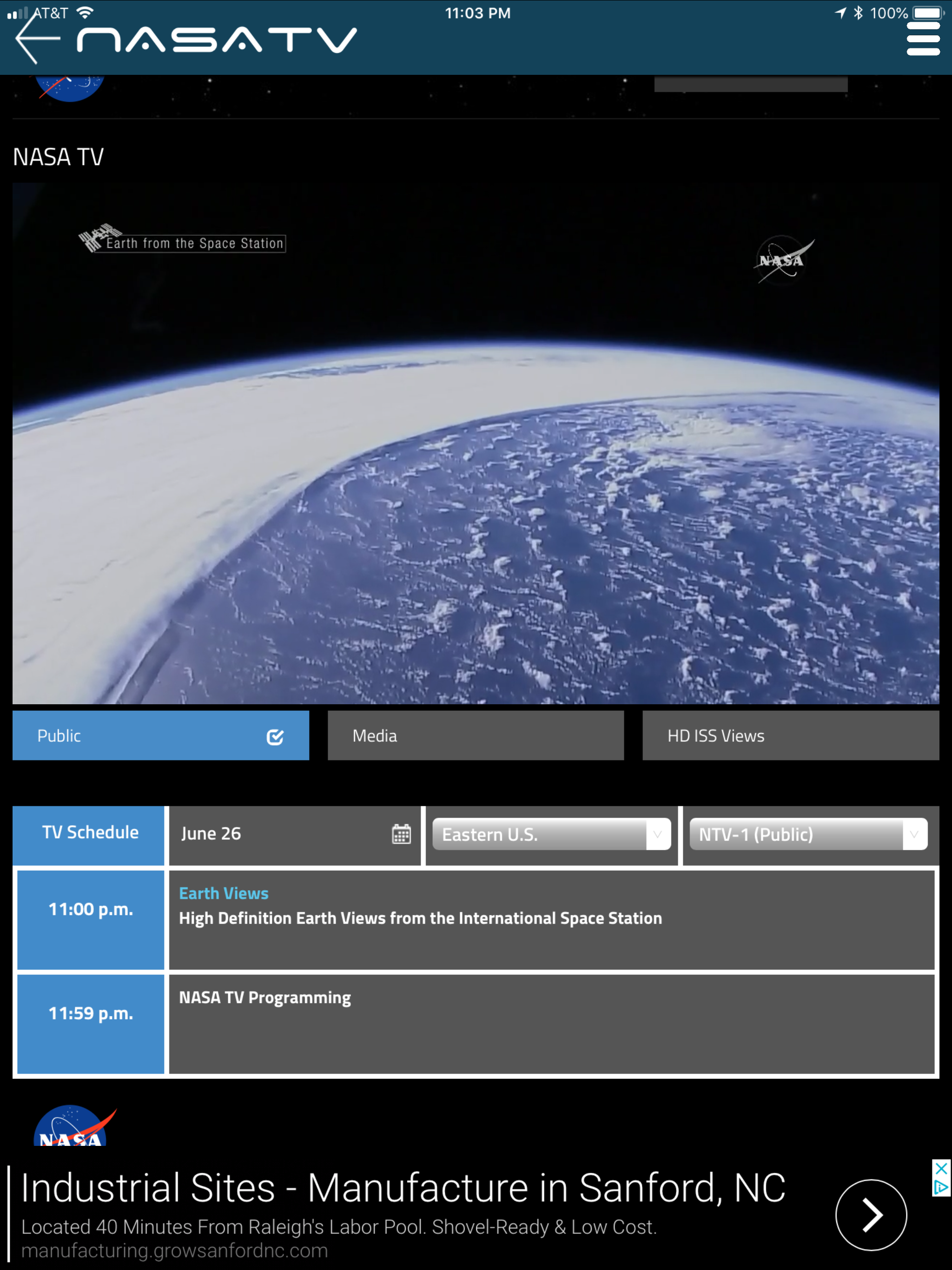This screenshot has height=1270, width=952.
Task: Open the NTV-1 (Public) channel dropdown
Action: [x=808, y=834]
